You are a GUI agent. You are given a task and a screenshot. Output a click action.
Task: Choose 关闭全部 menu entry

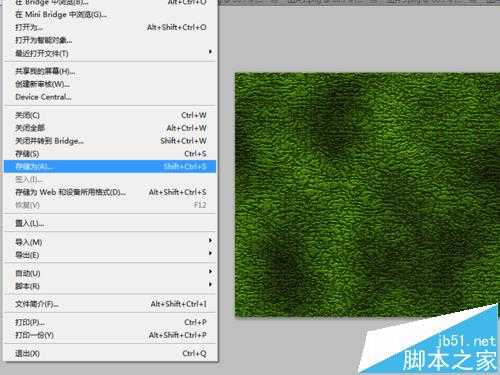(110, 128)
